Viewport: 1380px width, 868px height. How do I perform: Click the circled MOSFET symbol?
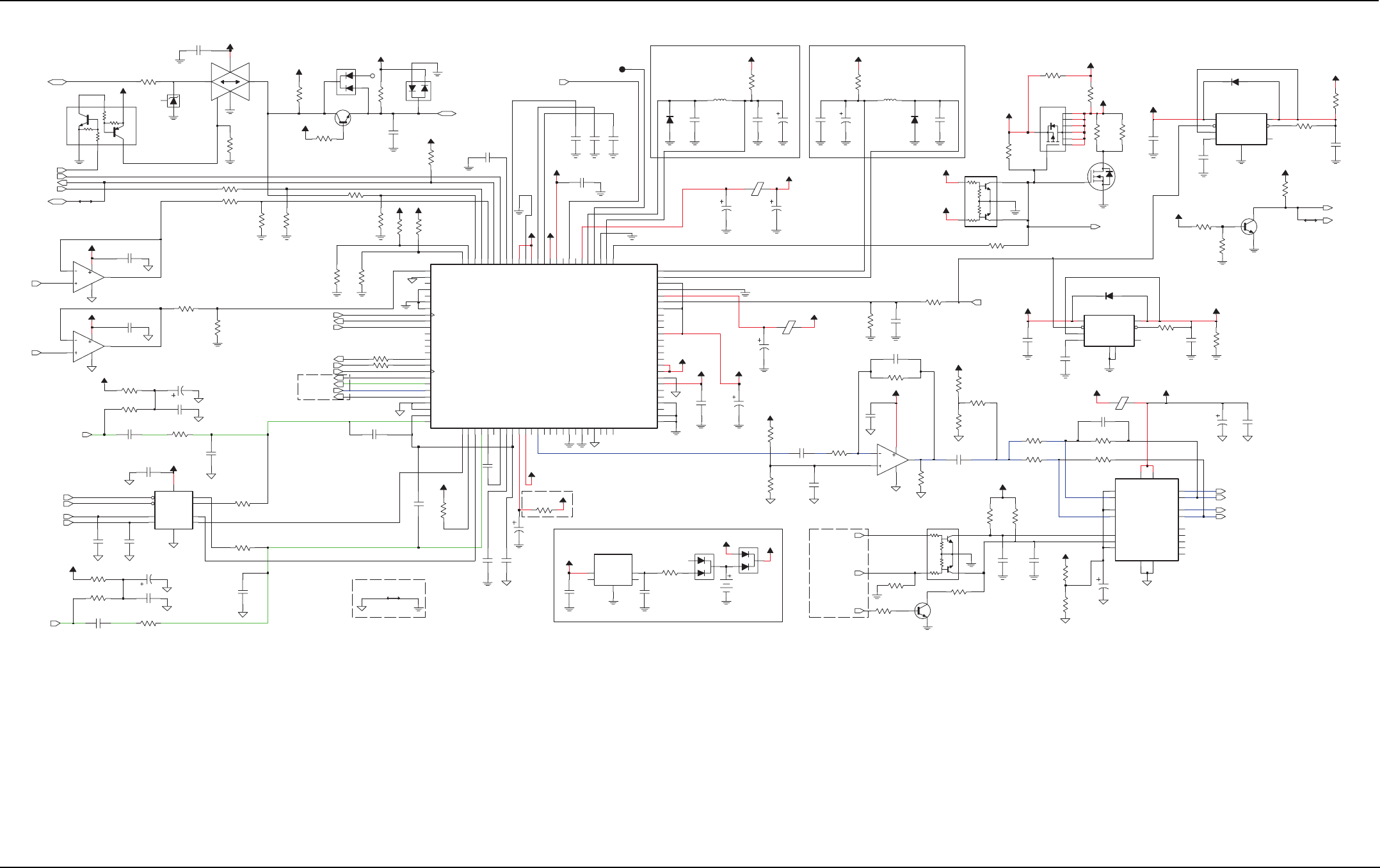pyautogui.click(x=1102, y=176)
